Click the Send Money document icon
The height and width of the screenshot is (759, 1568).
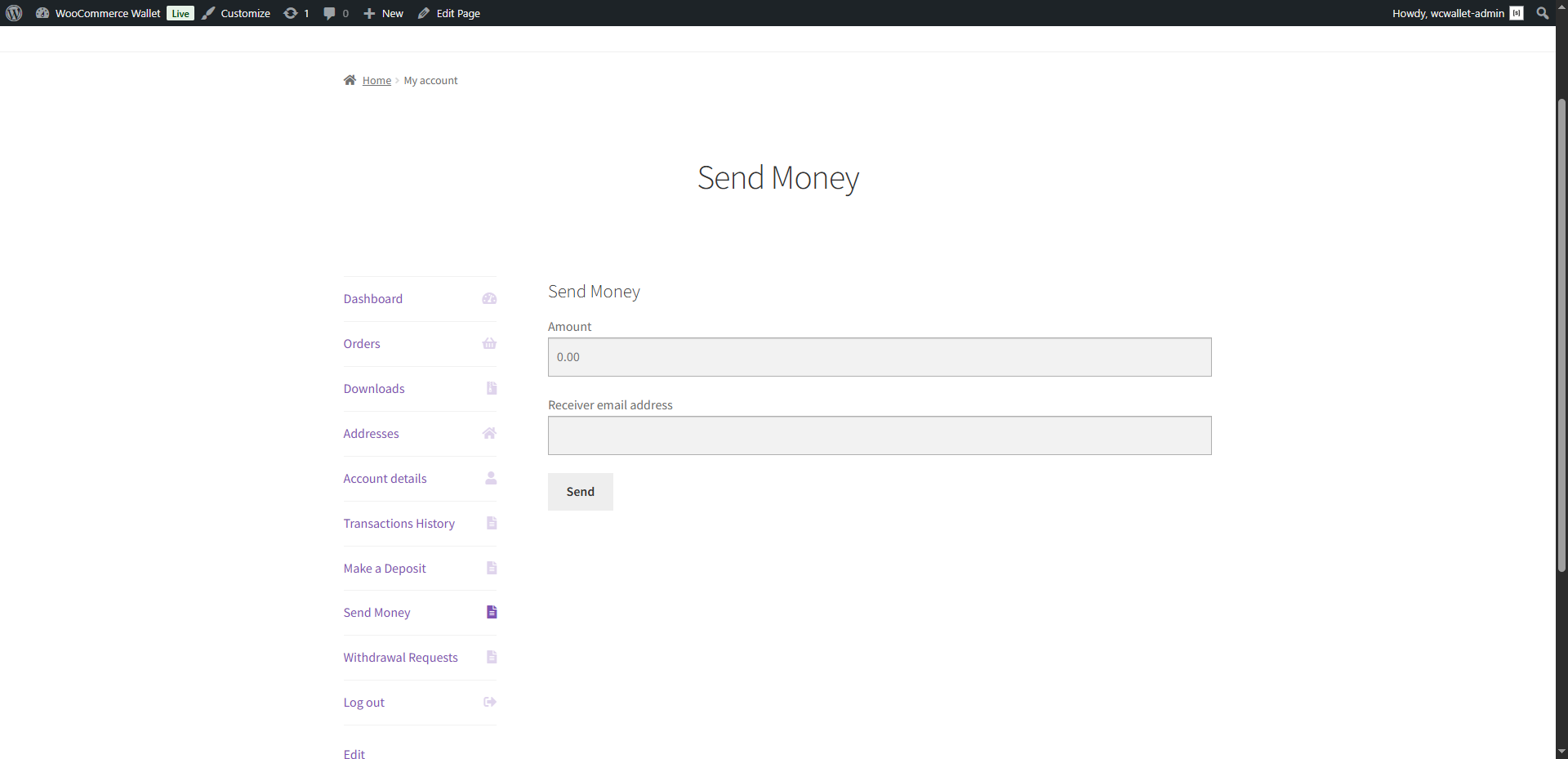tap(492, 612)
